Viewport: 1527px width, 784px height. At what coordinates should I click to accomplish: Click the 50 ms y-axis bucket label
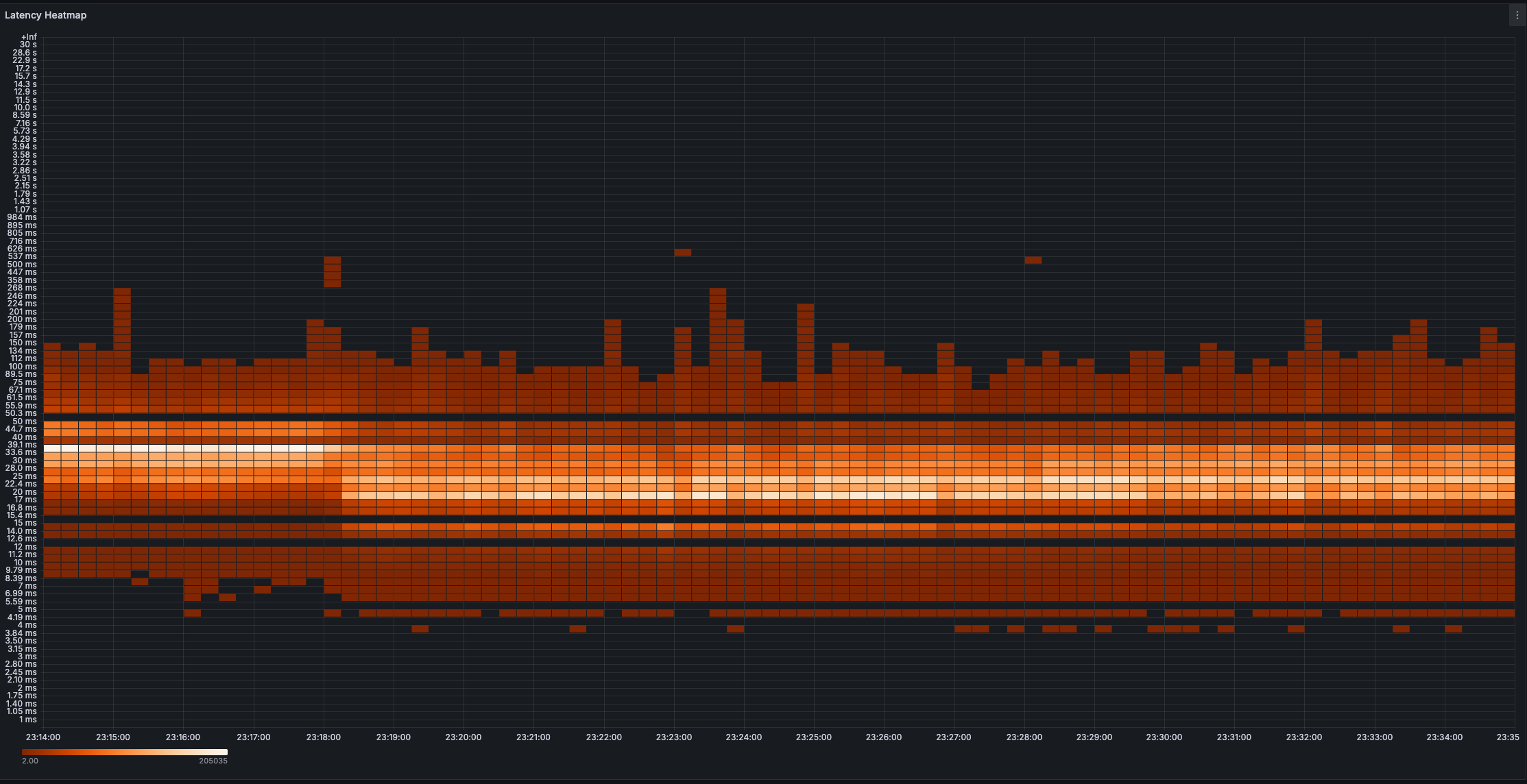click(x=25, y=421)
